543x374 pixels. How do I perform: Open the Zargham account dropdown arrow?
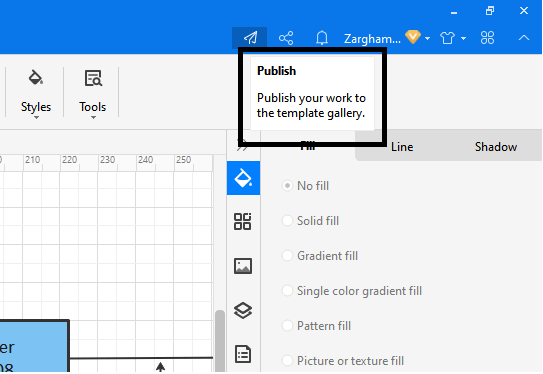(427, 38)
